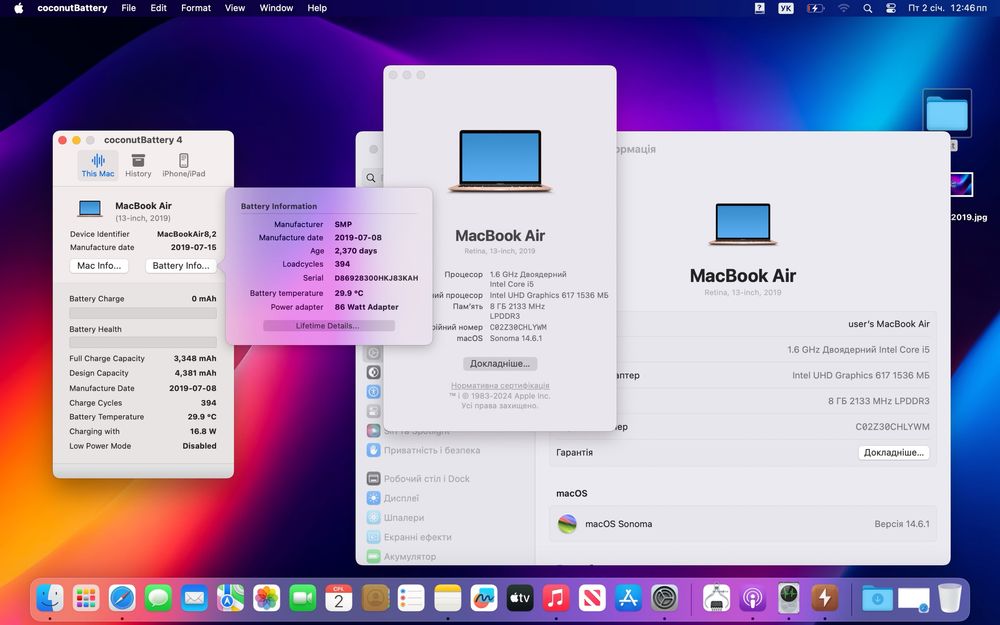Select Екранні ефекти in Settings sidebar

point(409,537)
